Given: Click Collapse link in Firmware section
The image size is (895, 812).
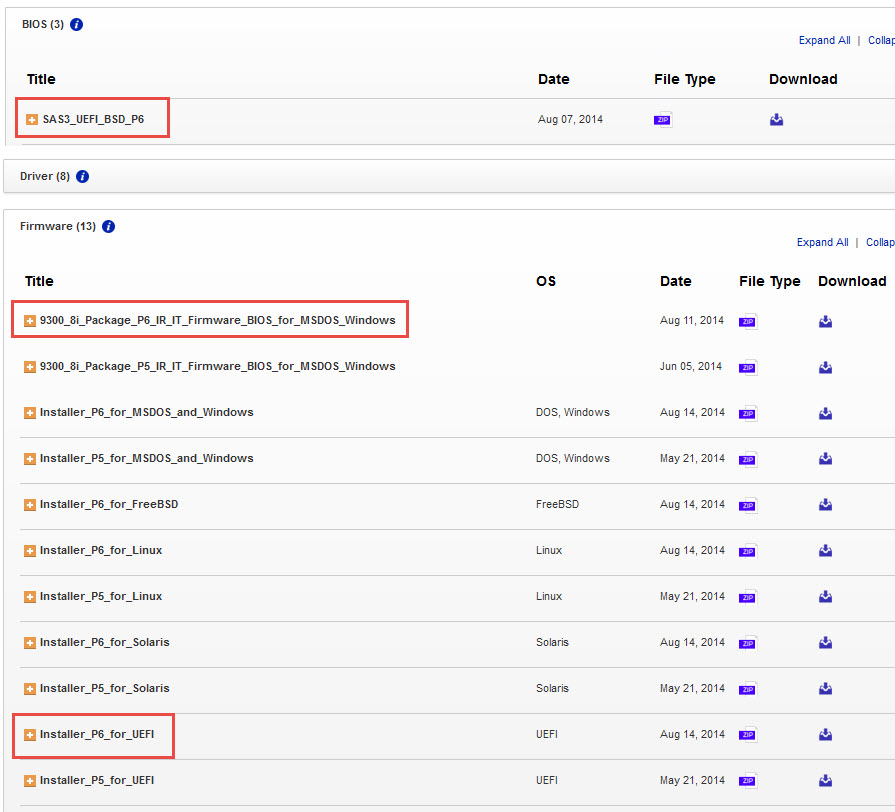Looking at the screenshot, I should point(880,243).
